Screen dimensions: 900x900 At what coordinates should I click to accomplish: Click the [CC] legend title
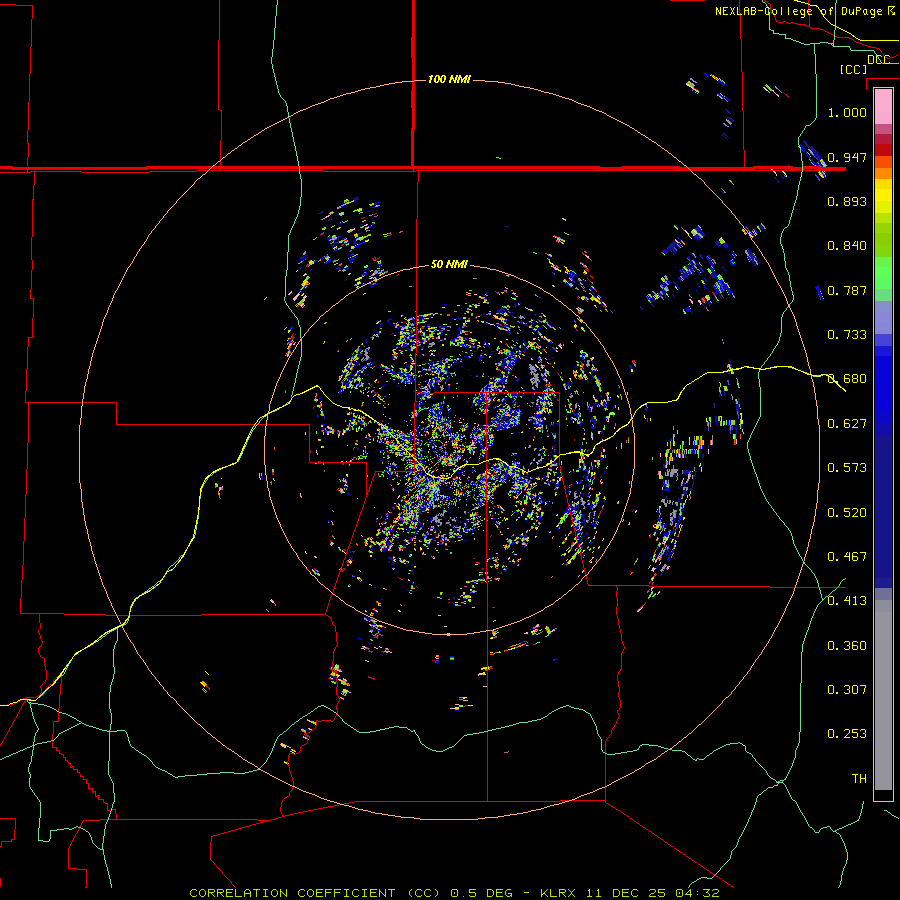(x=853, y=69)
